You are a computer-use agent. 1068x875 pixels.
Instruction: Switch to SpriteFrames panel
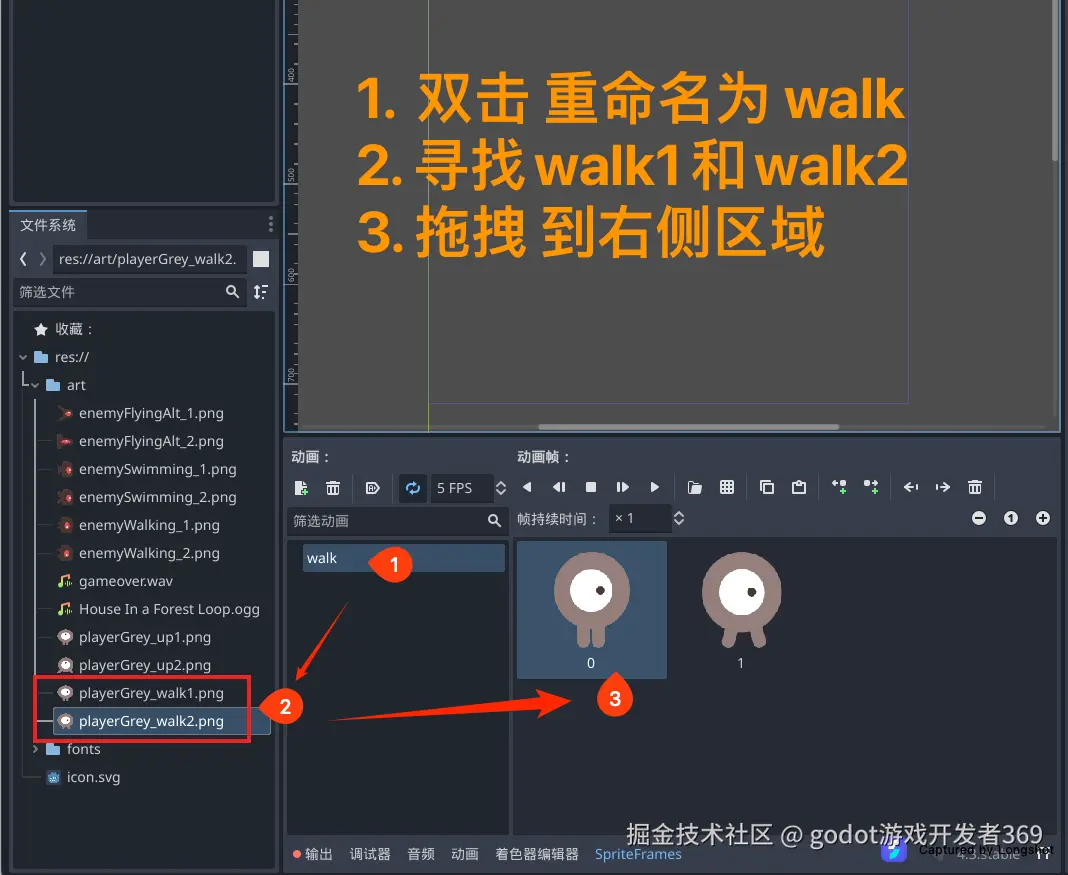pos(638,854)
